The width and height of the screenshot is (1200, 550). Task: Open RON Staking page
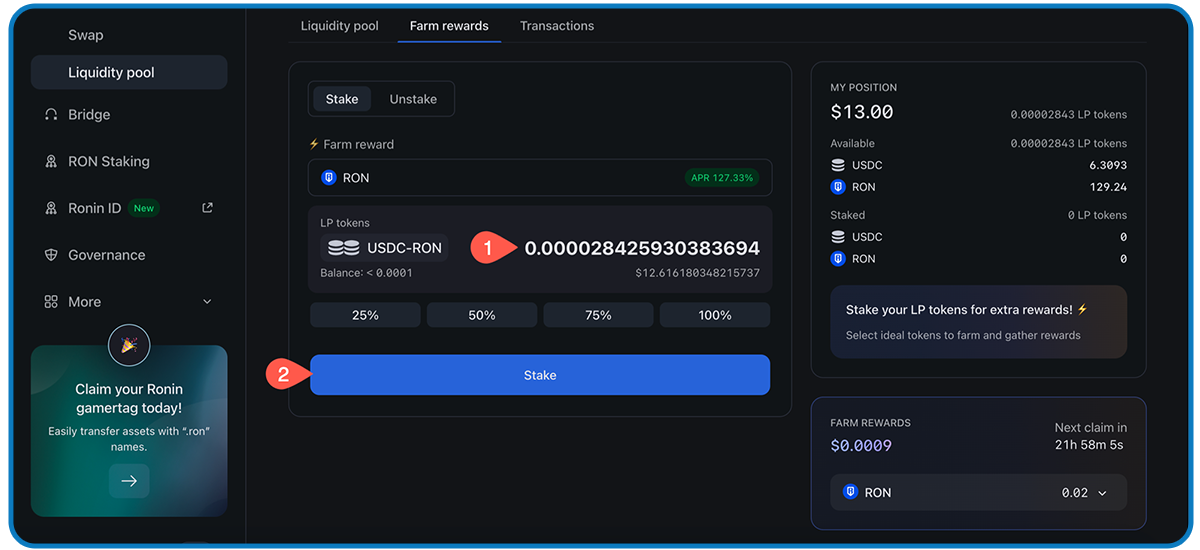coord(109,161)
